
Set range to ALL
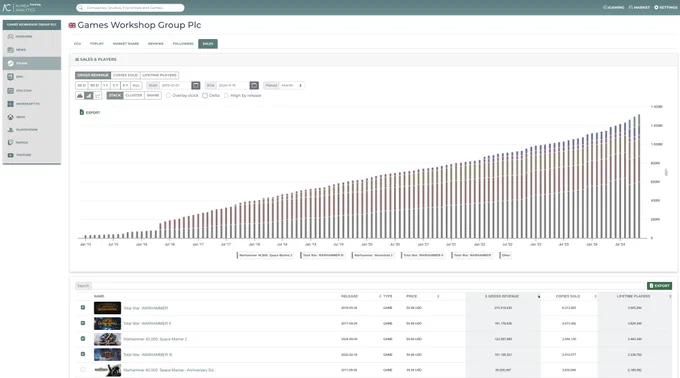(x=136, y=85)
